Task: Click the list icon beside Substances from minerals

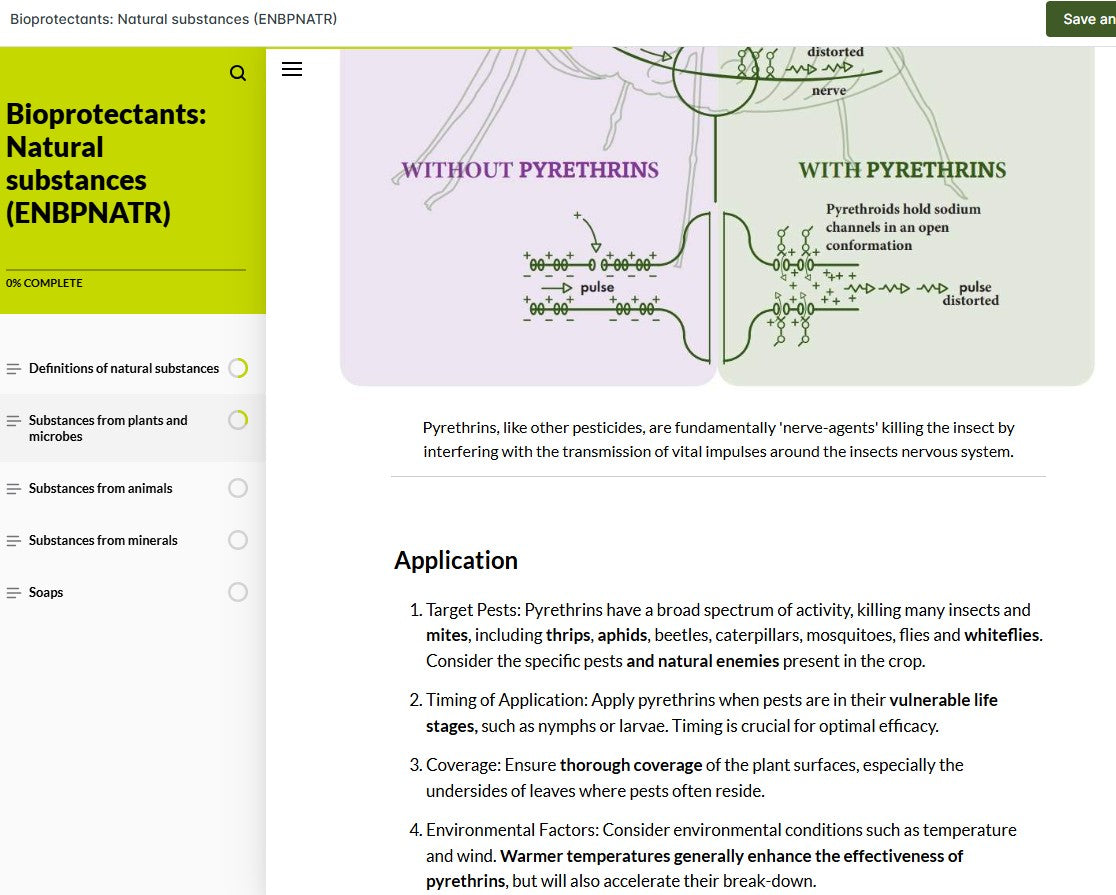Action: [13, 540]
